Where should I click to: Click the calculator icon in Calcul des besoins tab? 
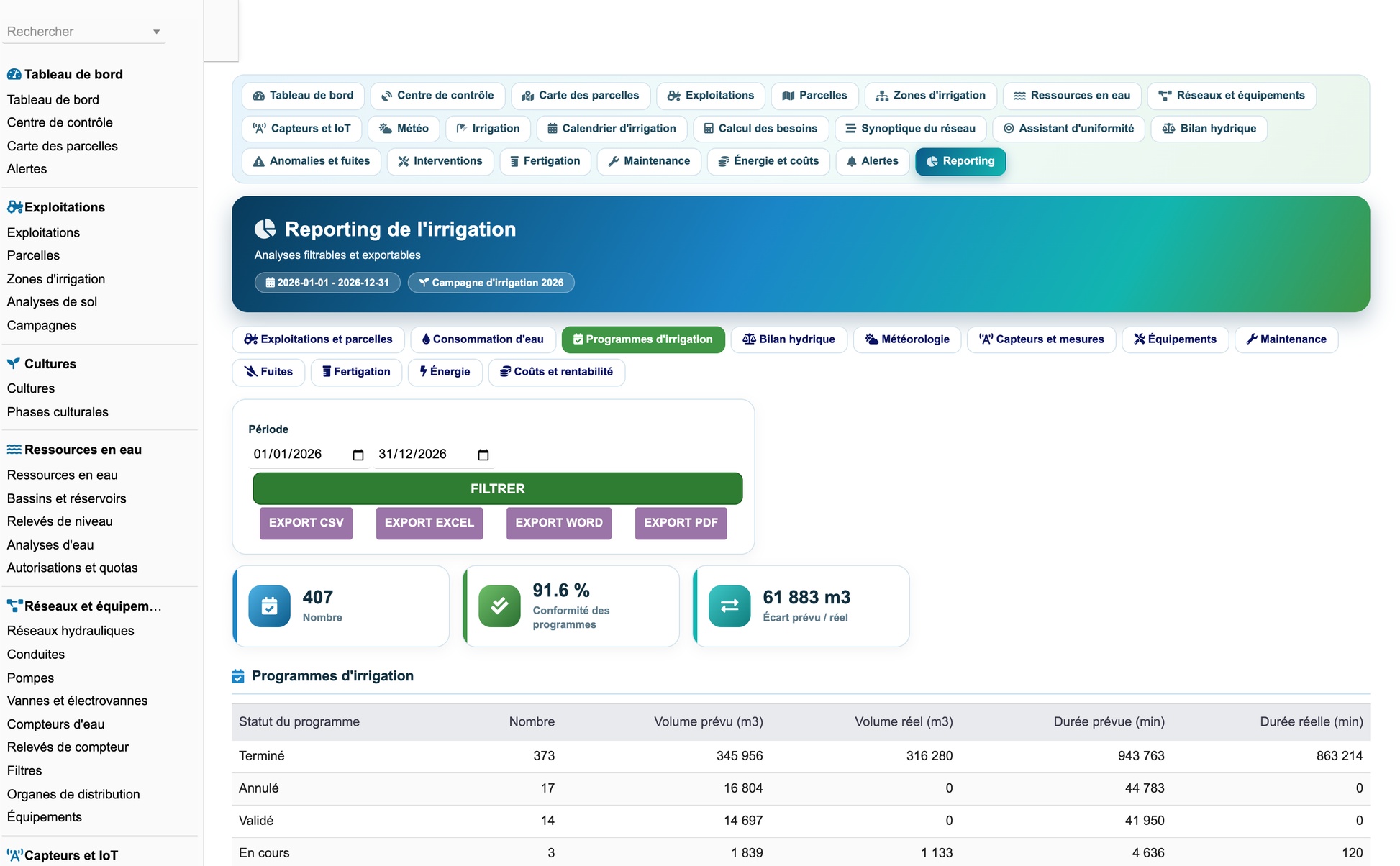tap(709, 129)
